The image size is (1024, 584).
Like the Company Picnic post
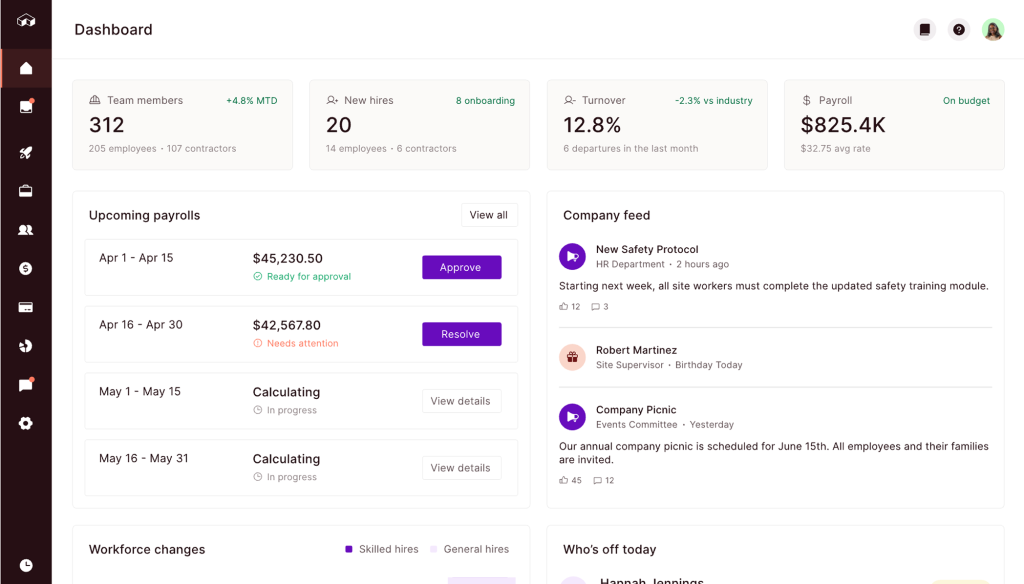tap(564, 481)
